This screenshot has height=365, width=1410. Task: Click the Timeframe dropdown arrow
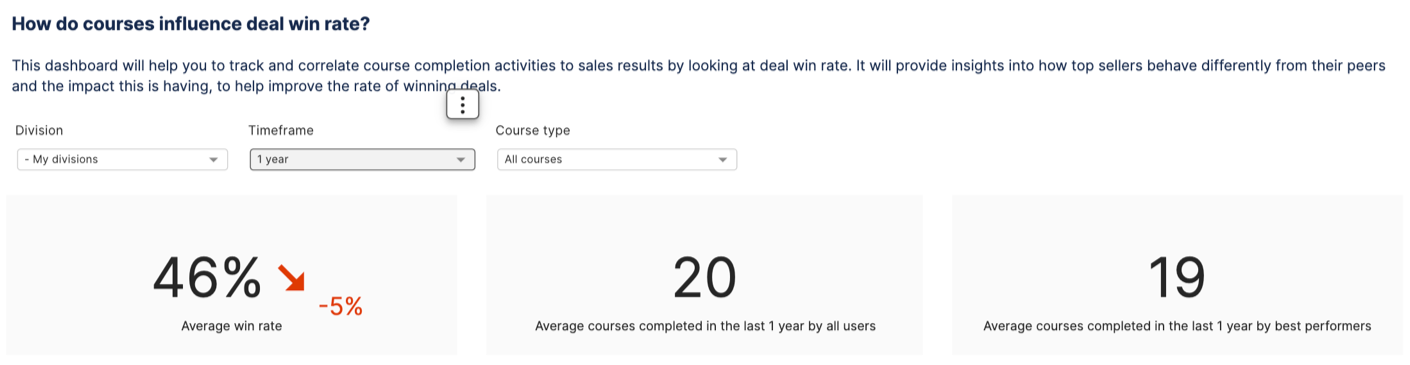[x=461, y=160]
